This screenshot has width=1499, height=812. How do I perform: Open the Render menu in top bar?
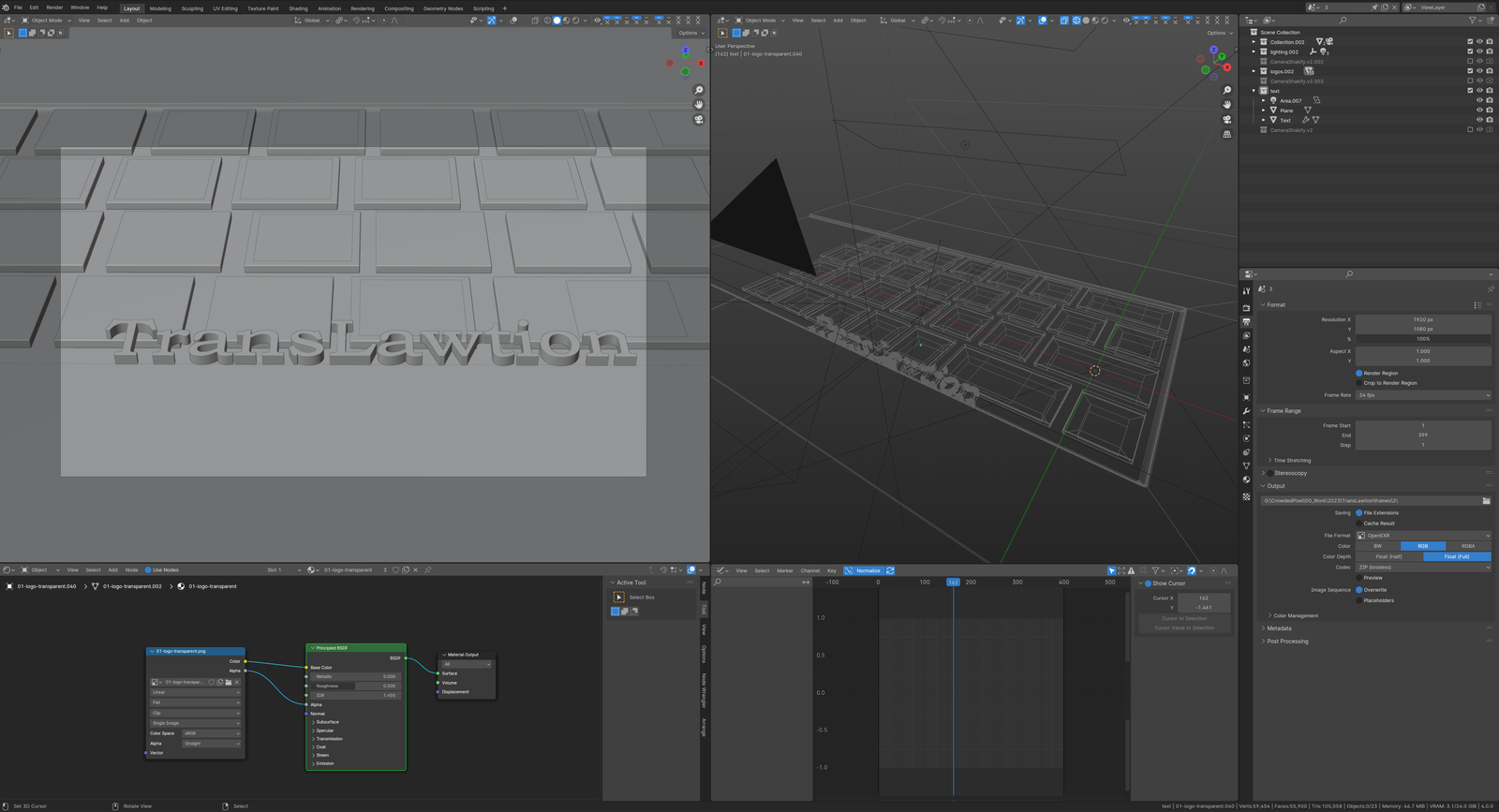click(x=54, y=7)
